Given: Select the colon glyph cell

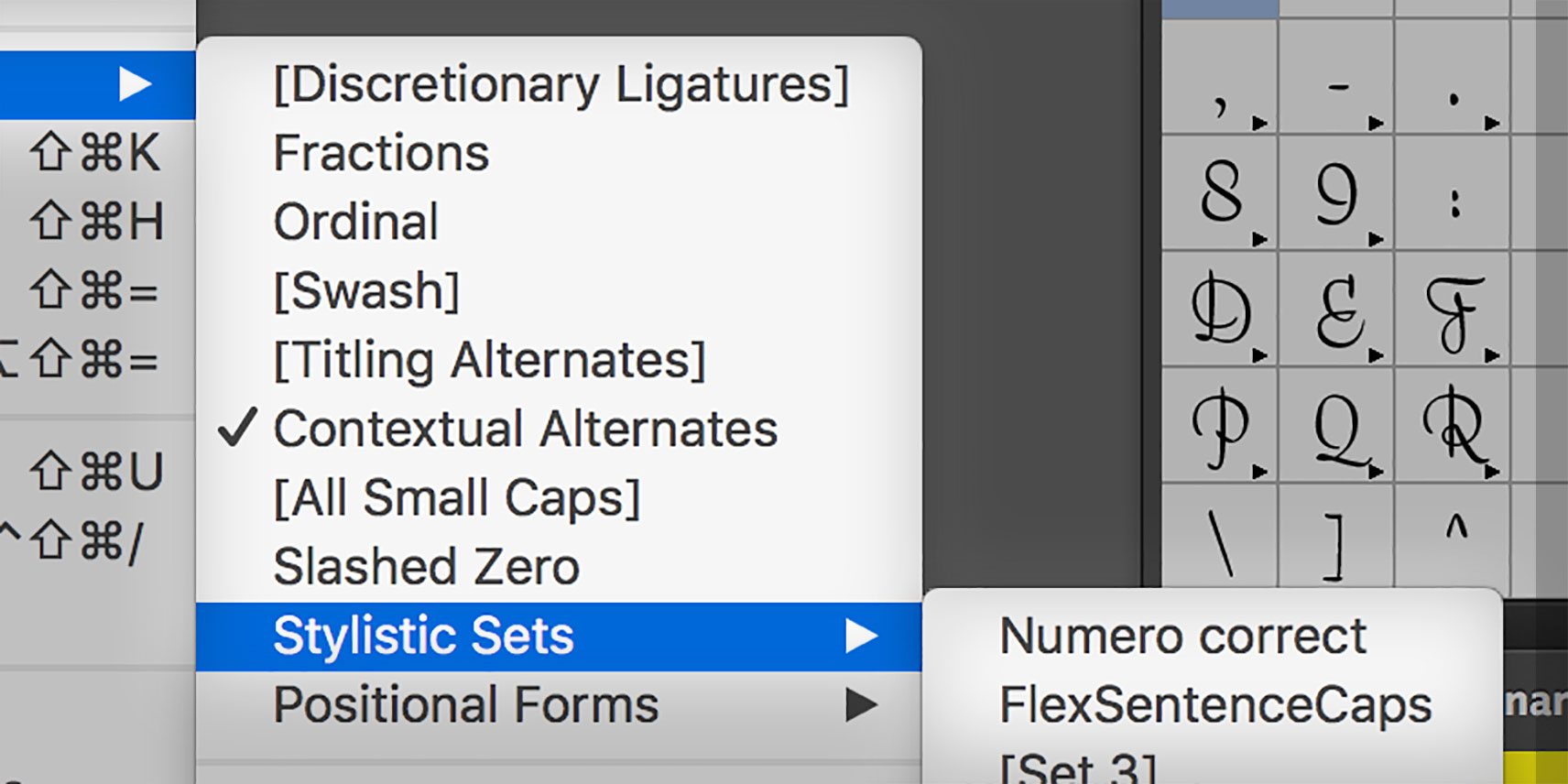Looking at the screenshot, I should [x=1452, y=192].
